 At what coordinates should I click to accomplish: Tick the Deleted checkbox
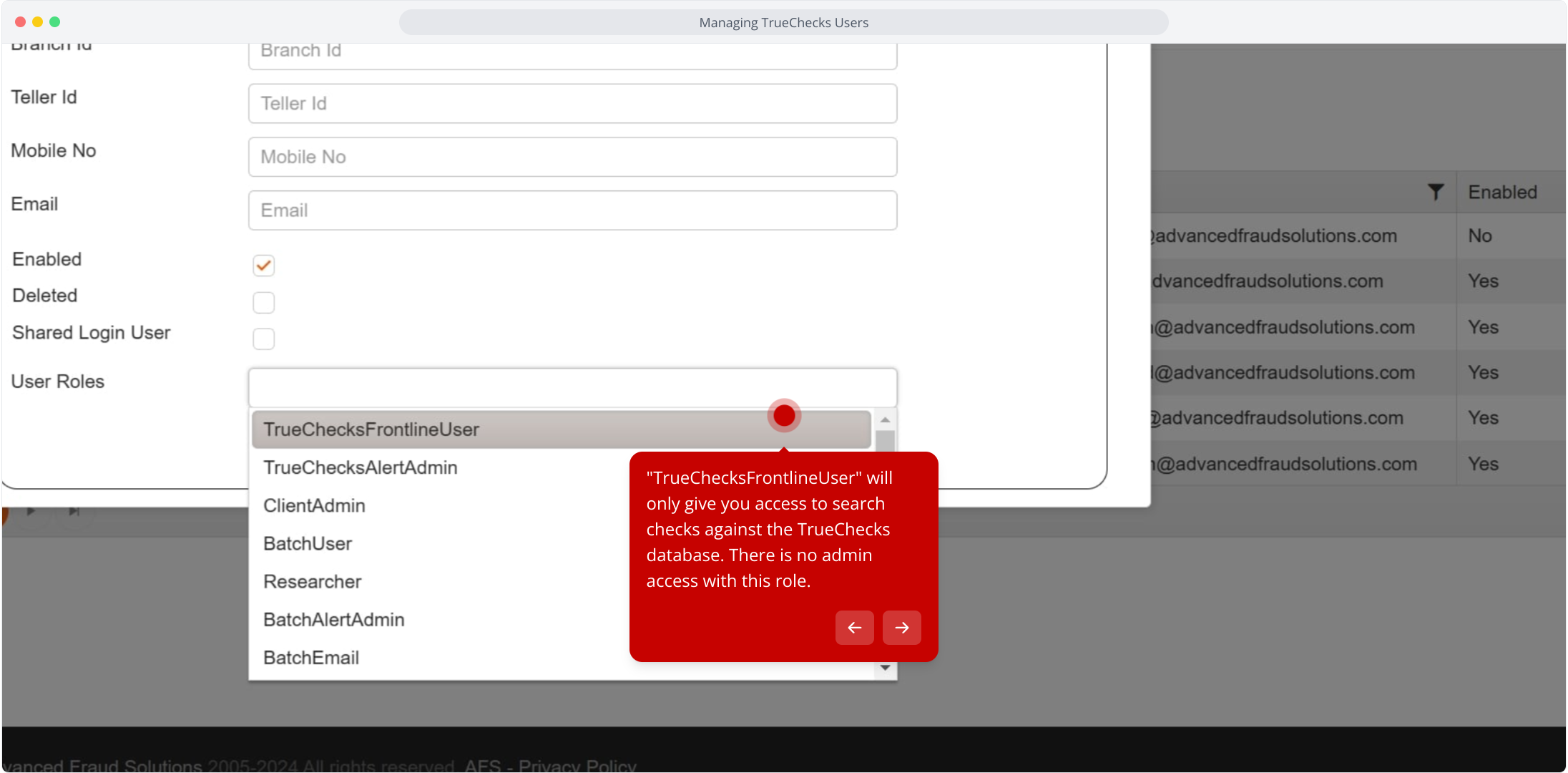coord(263,303)
